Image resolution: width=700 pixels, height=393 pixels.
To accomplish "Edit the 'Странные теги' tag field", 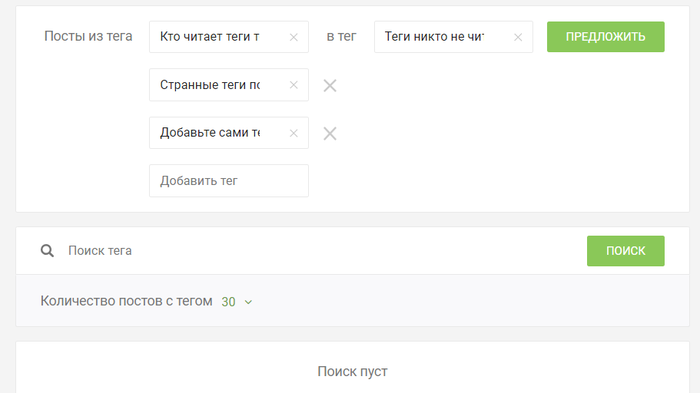I will [219, 85].
